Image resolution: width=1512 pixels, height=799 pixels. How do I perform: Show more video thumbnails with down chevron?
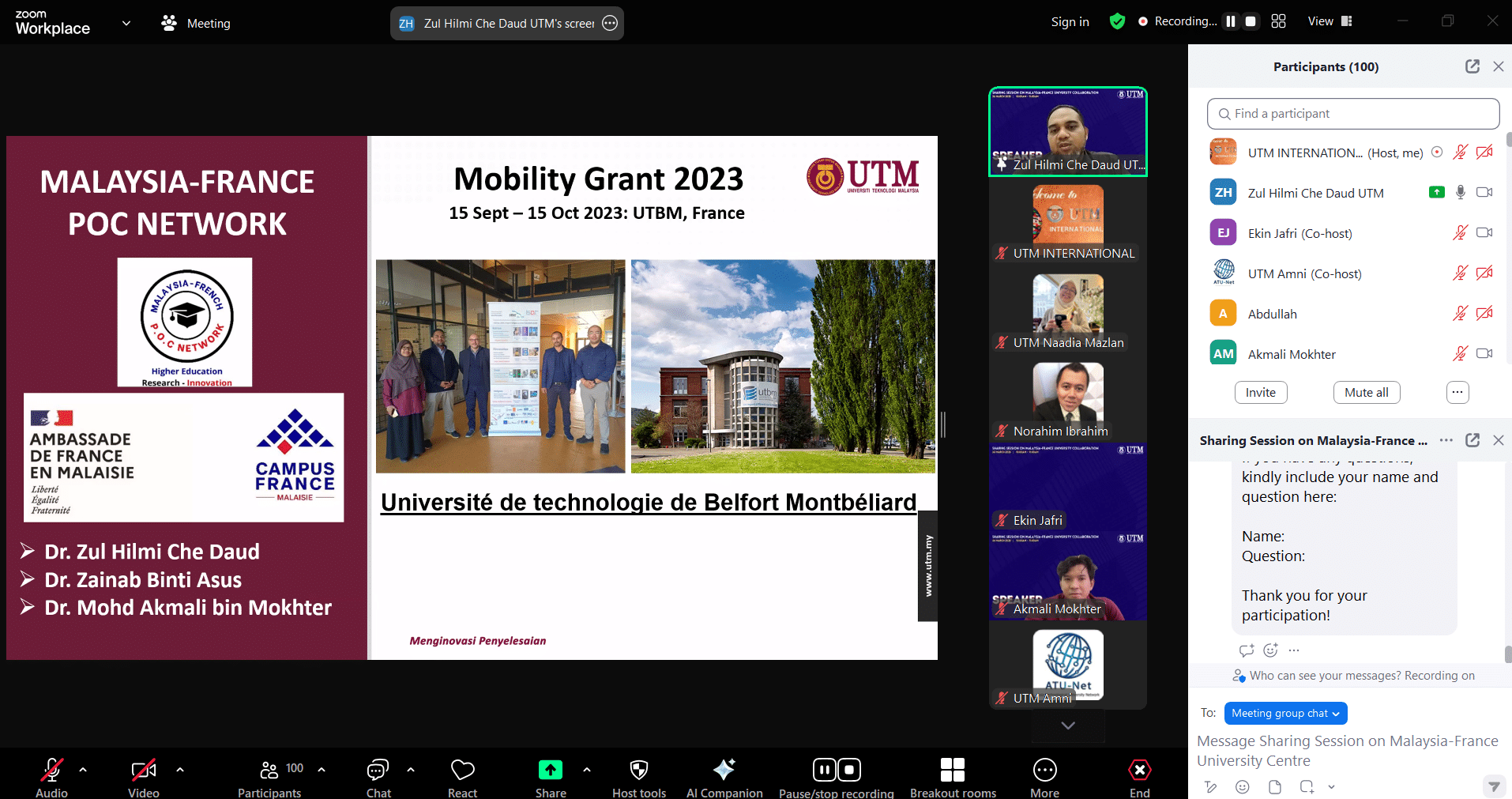tap(1068, 726)
